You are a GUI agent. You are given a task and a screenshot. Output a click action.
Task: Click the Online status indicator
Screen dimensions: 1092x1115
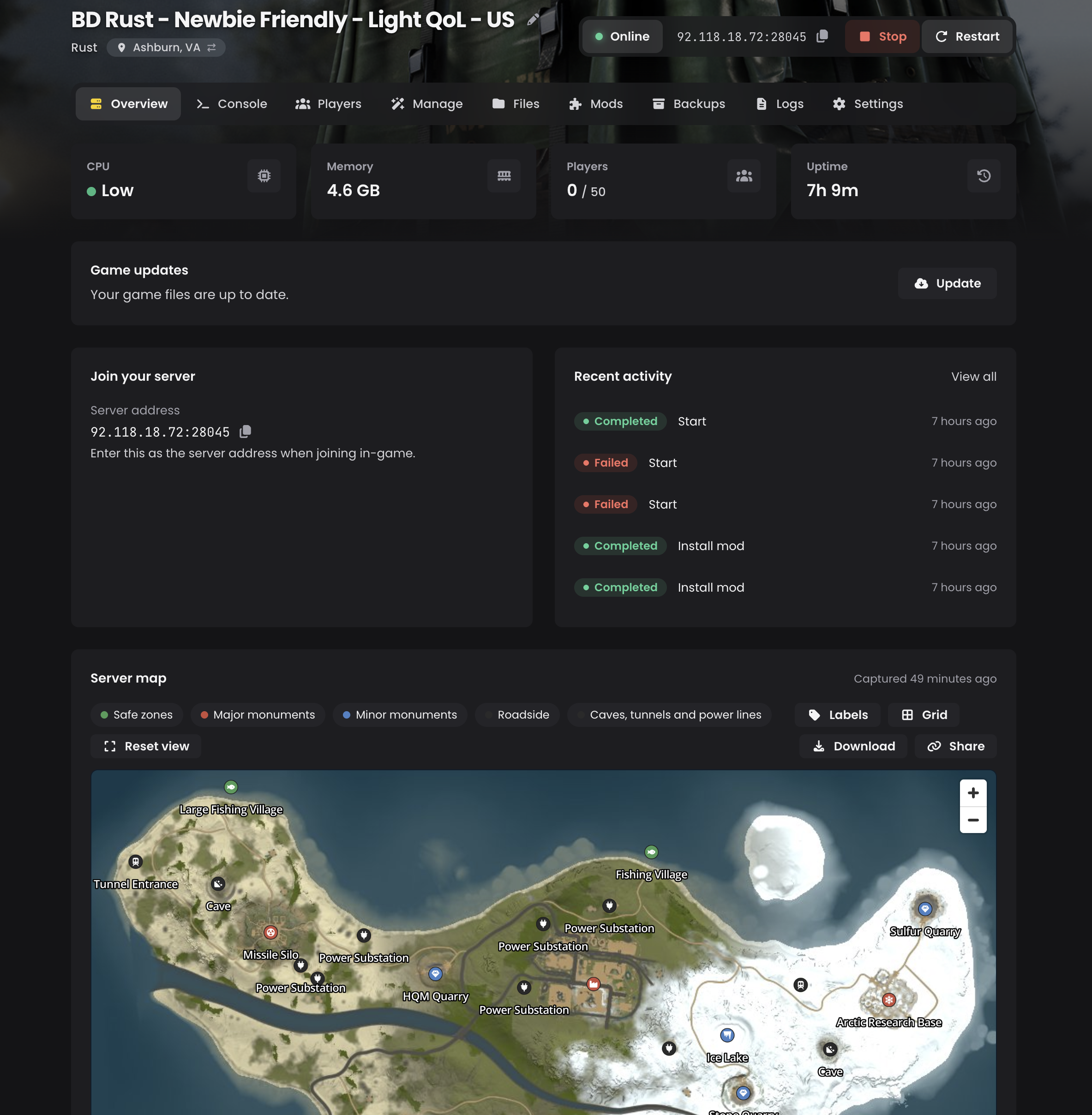[x=622, y=36]
